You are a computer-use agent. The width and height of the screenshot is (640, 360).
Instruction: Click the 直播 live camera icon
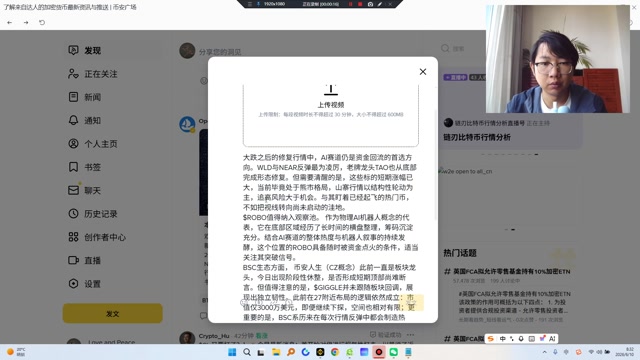click(x=73, y=260)
